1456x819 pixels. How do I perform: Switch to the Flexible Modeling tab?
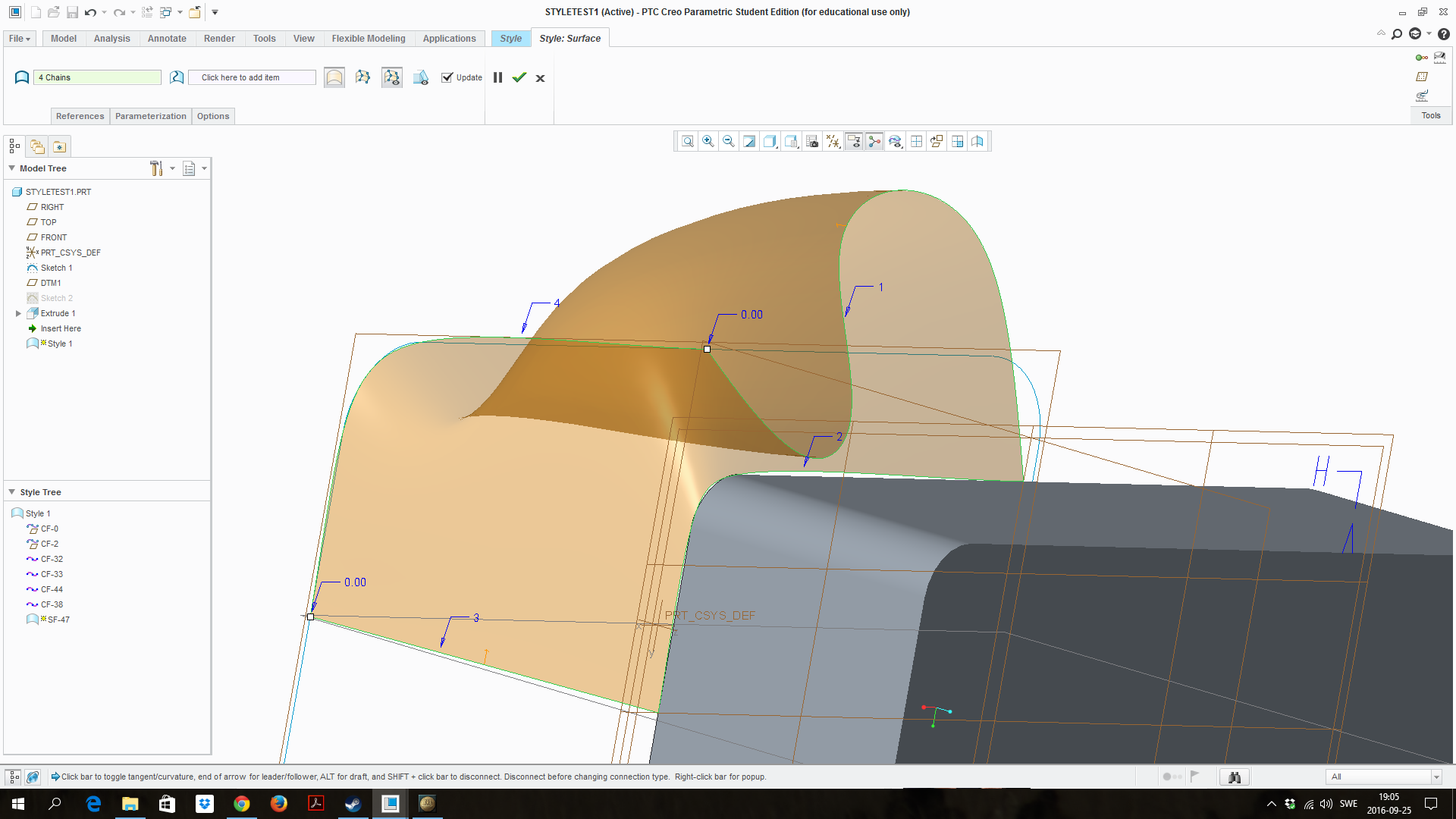tap(369, 39)
